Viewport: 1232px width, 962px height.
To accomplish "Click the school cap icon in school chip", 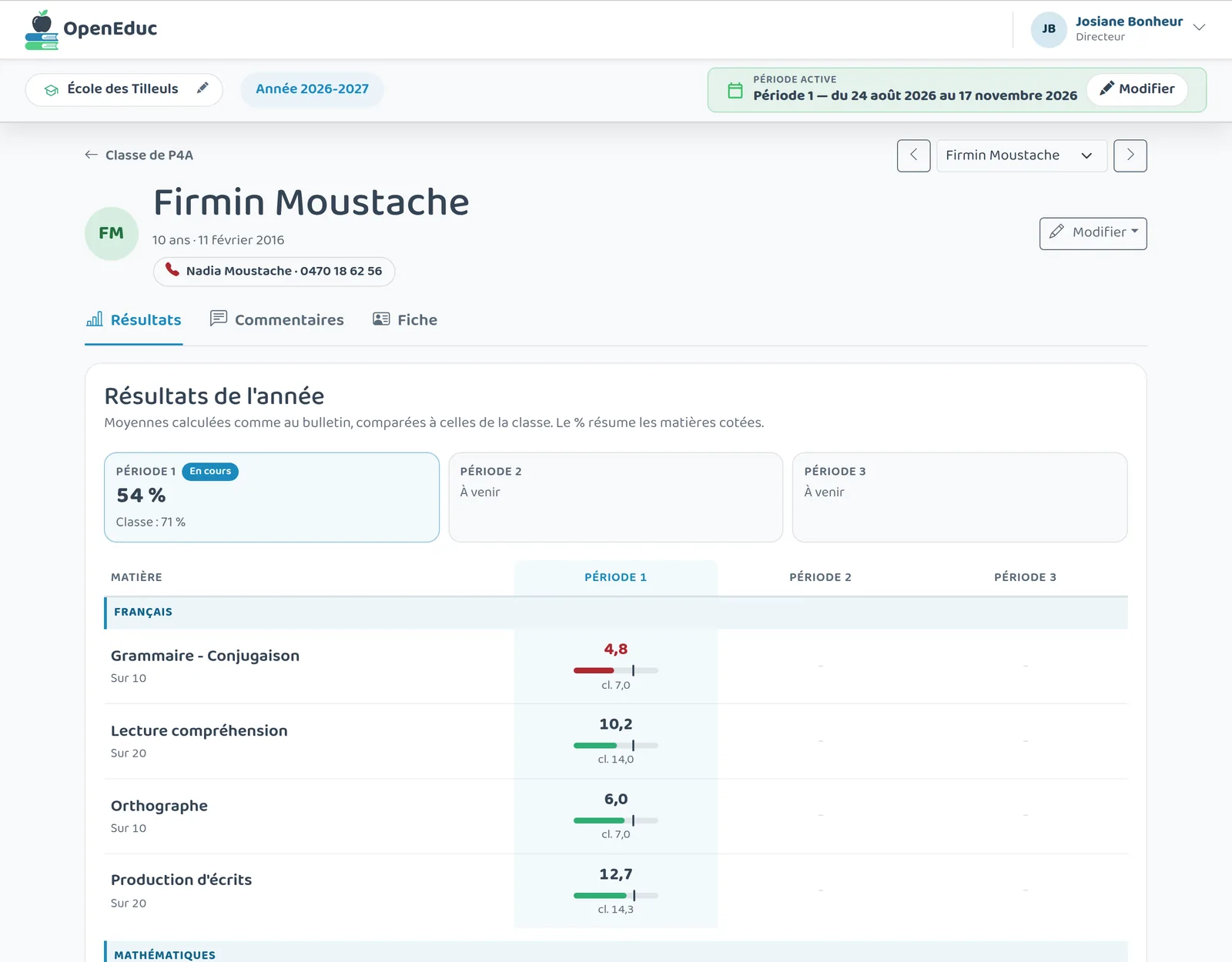I will tap(52, 90).
